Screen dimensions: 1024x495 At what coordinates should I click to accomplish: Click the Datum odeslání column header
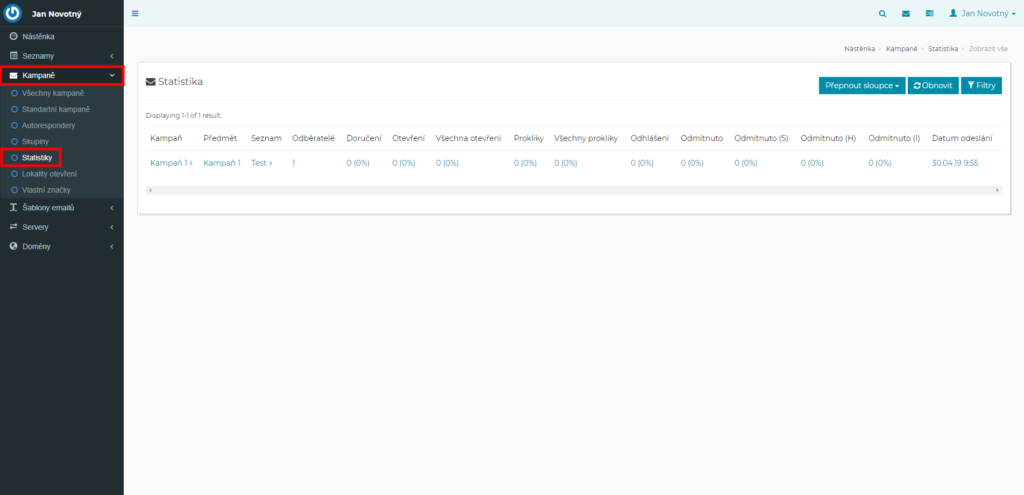pos(963,138)
